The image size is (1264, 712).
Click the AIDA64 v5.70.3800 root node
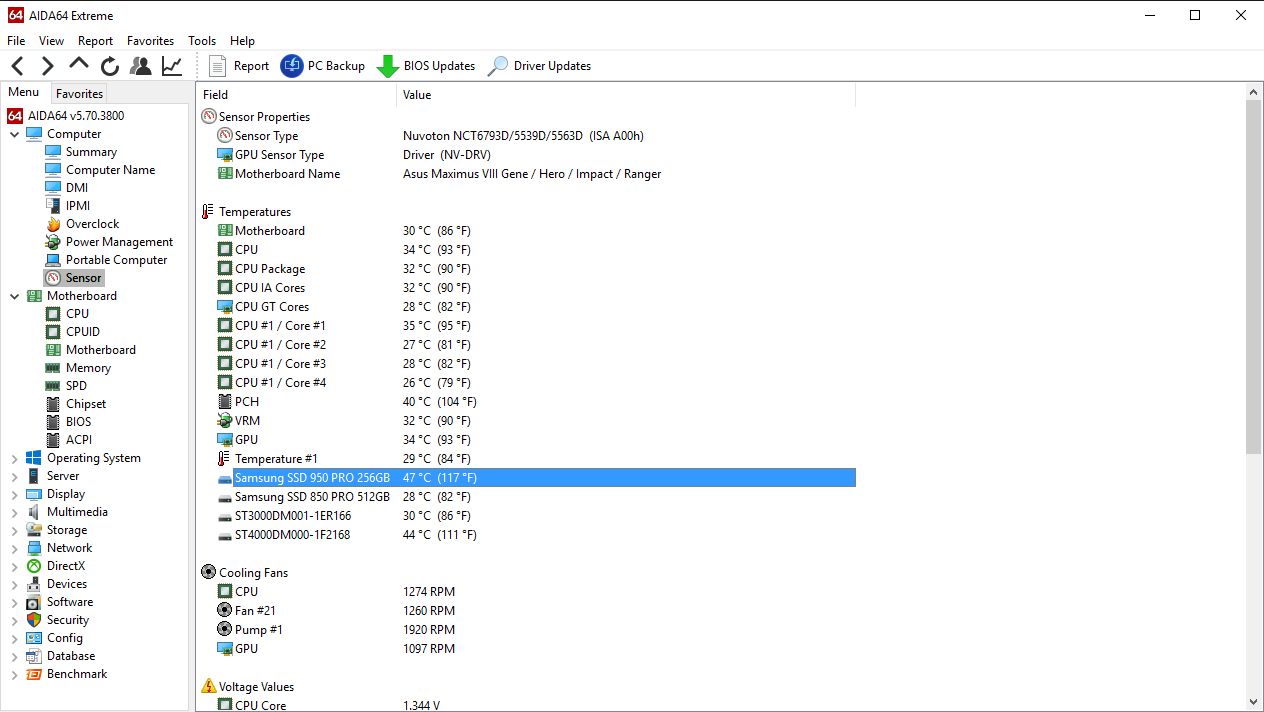pyautogui.click(x=75, y=116)
